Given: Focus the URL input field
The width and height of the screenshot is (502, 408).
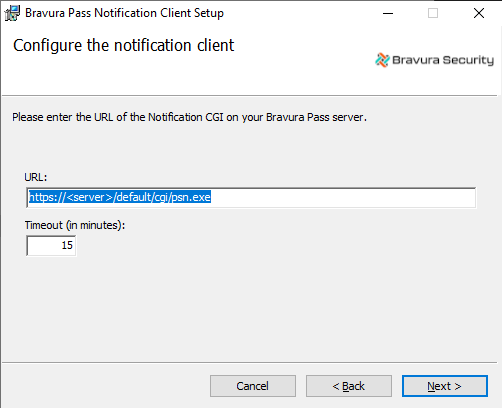Looking at the screenshot, I should 251,197.
